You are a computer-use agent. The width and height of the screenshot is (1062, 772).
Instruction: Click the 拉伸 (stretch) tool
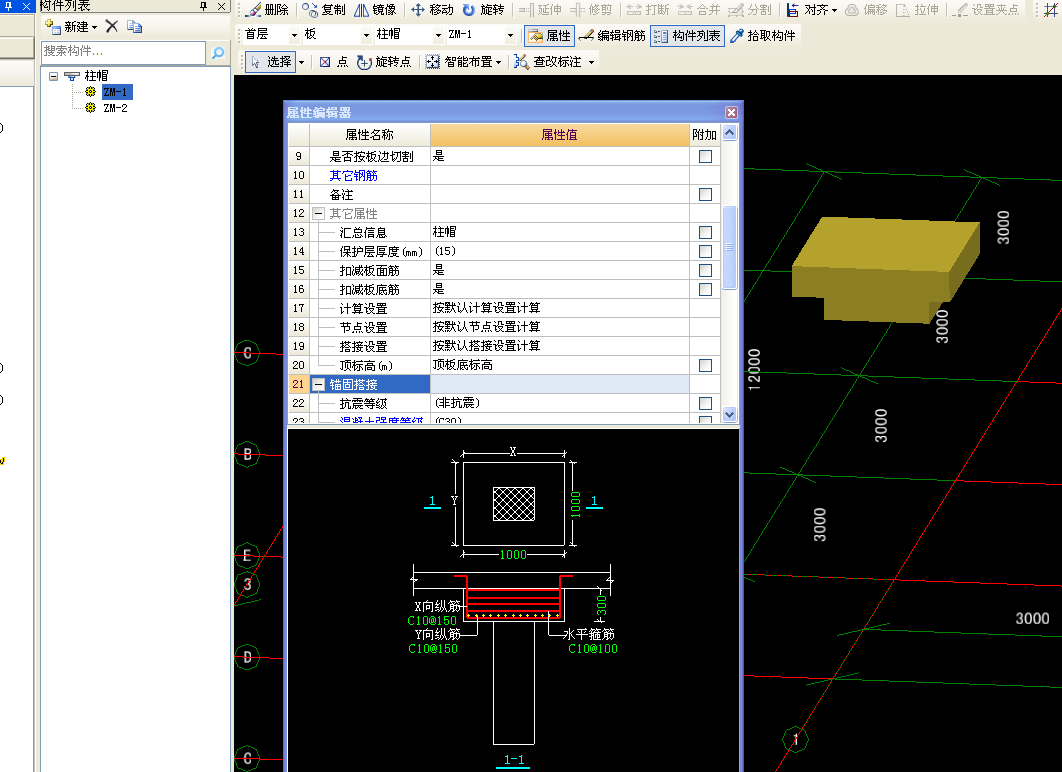click(917, 9)
